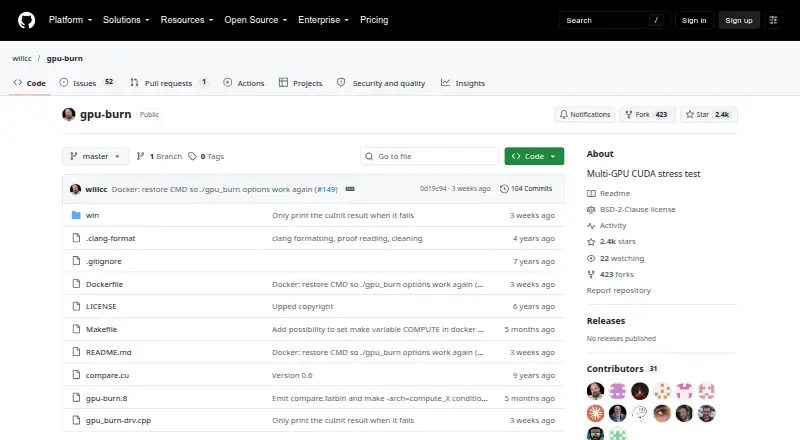Open the gpu-burn breadcrumb link
The height and width of the screenshot is (440, 800).
coord(64,58)
